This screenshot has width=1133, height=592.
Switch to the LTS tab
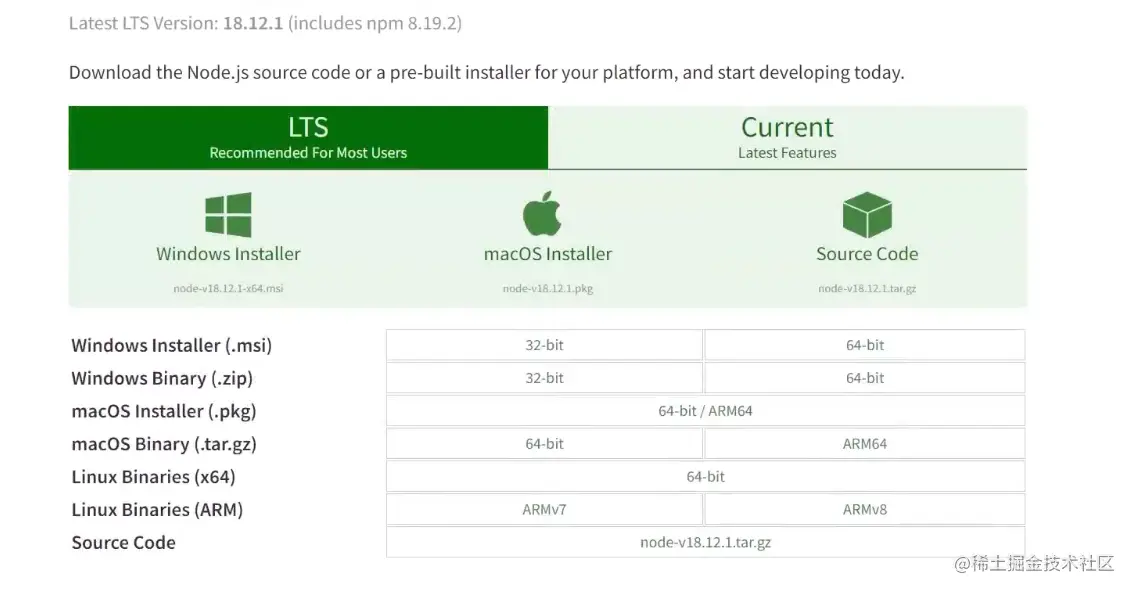(x=309, y=138)
